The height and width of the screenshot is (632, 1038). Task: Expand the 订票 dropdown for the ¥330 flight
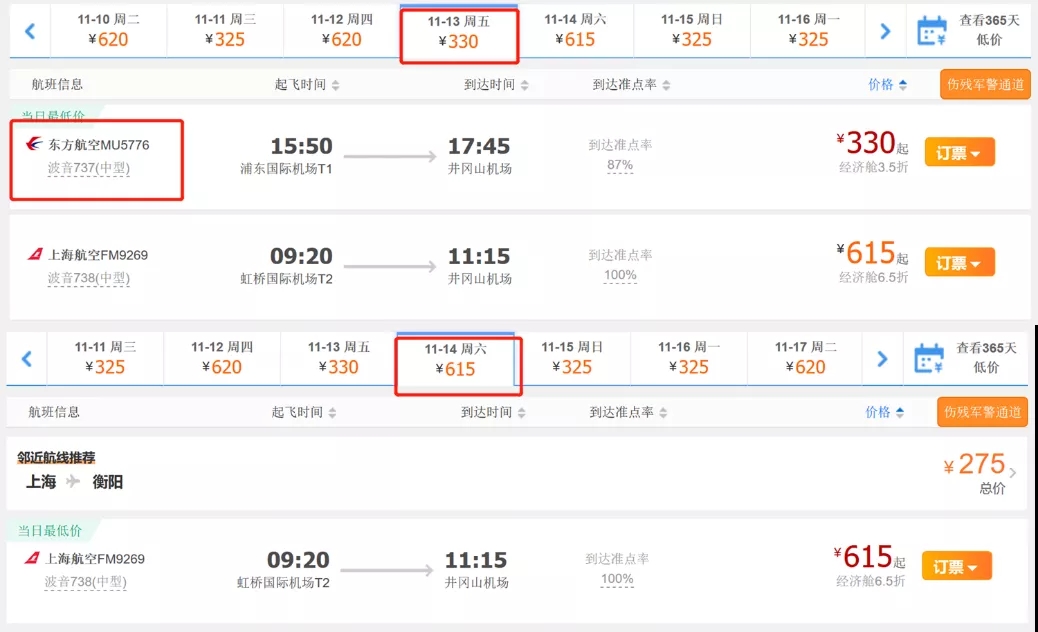[959, 153]
